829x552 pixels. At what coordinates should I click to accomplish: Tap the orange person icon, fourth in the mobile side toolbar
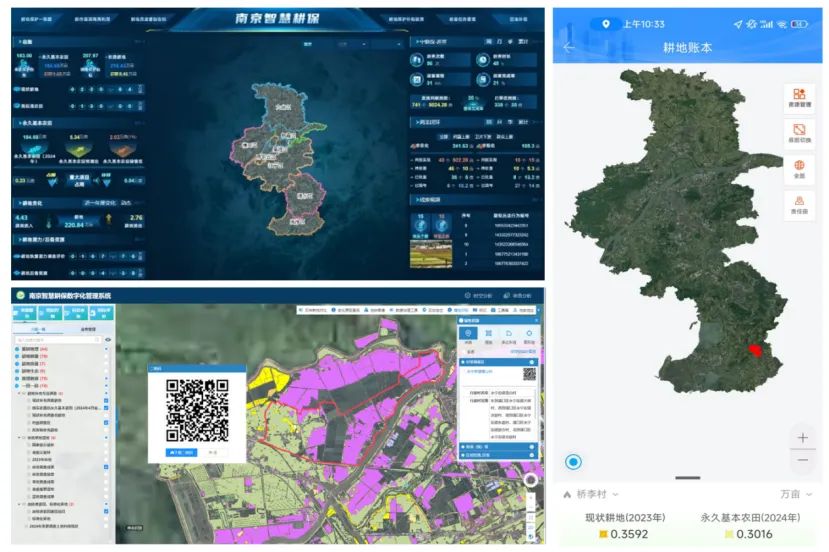pos(799,204)
